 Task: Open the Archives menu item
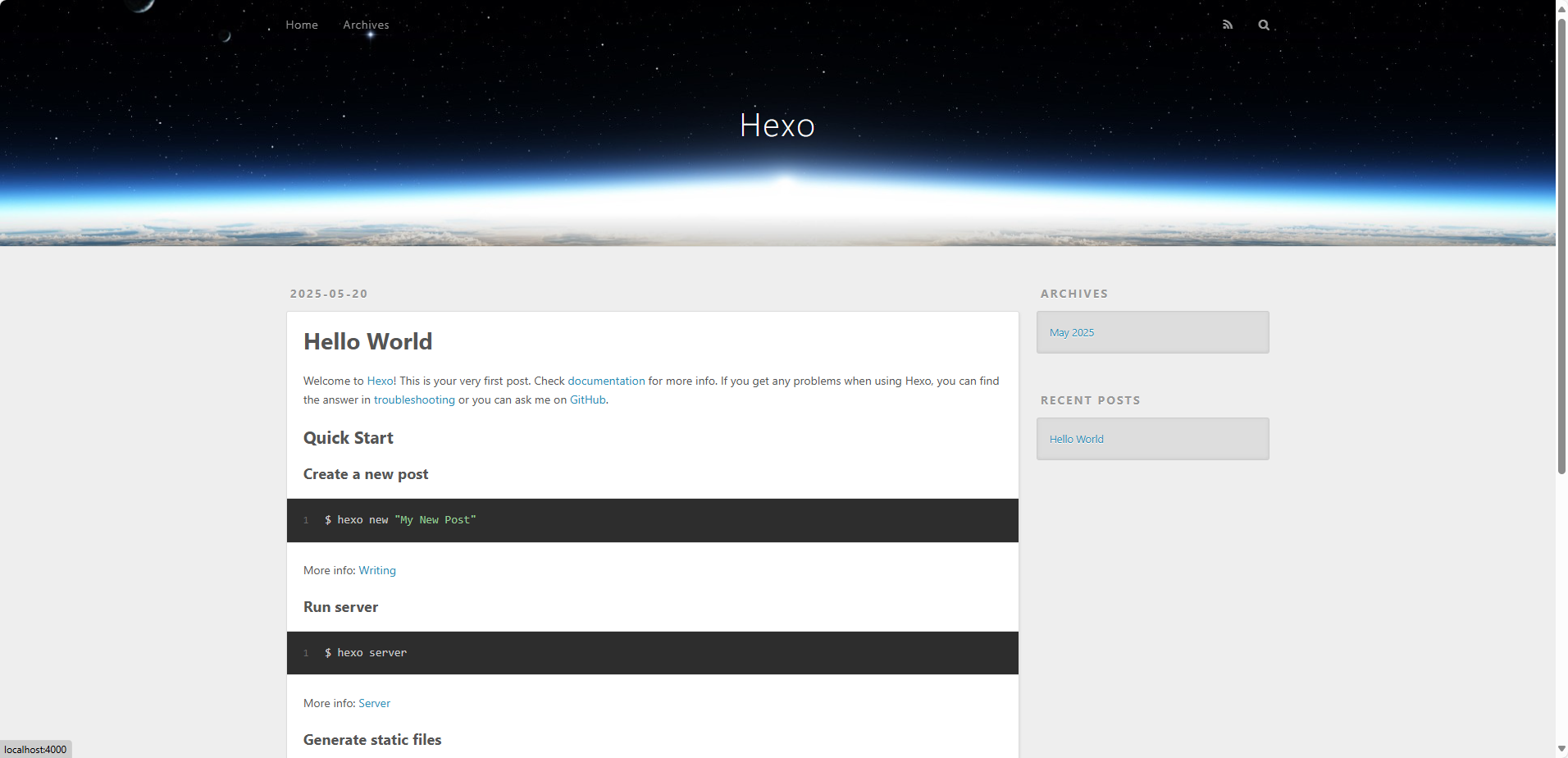(366, 25)
